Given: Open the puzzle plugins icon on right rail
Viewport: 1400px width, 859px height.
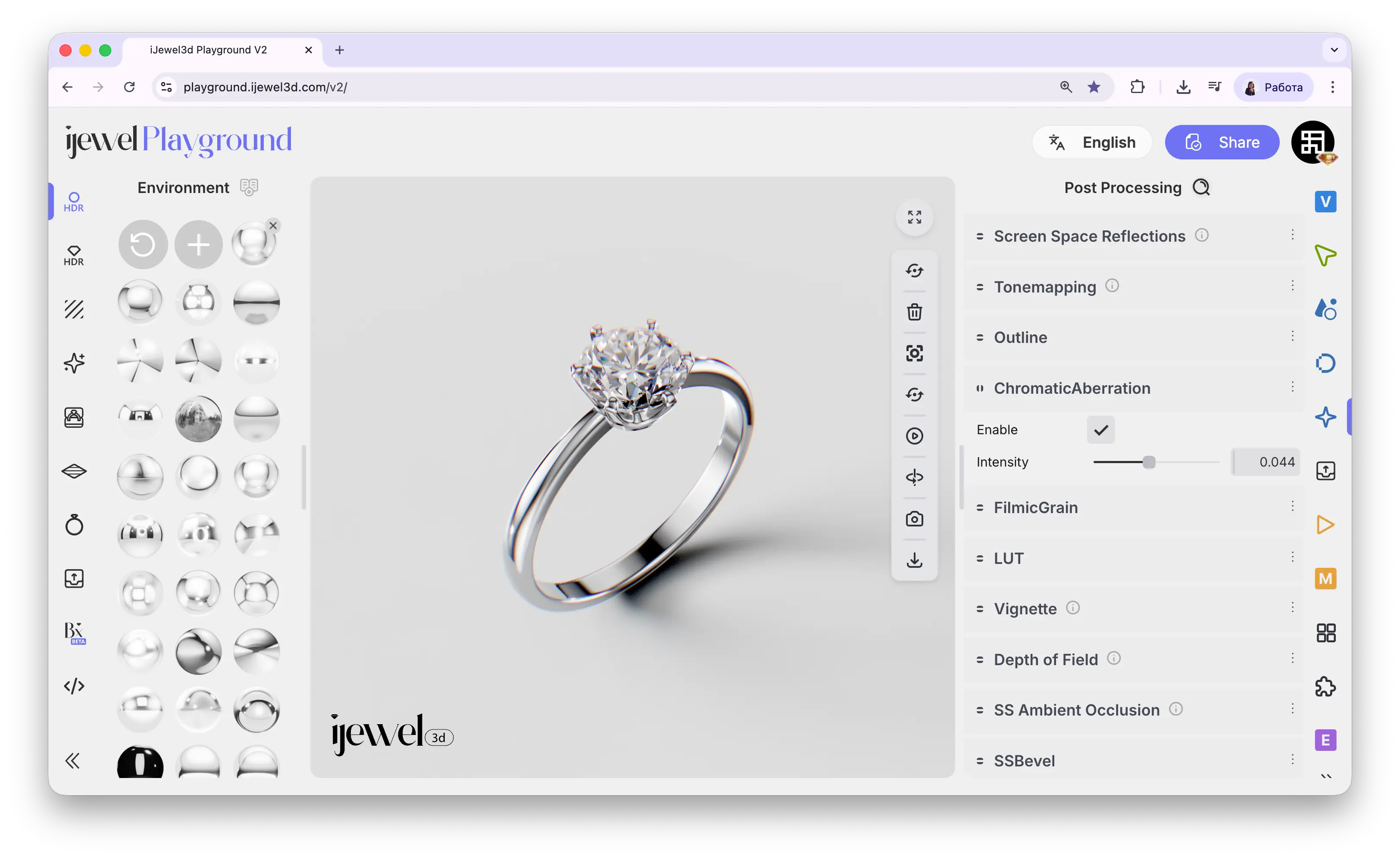Looking at the screenshot, I should 1325,686.
